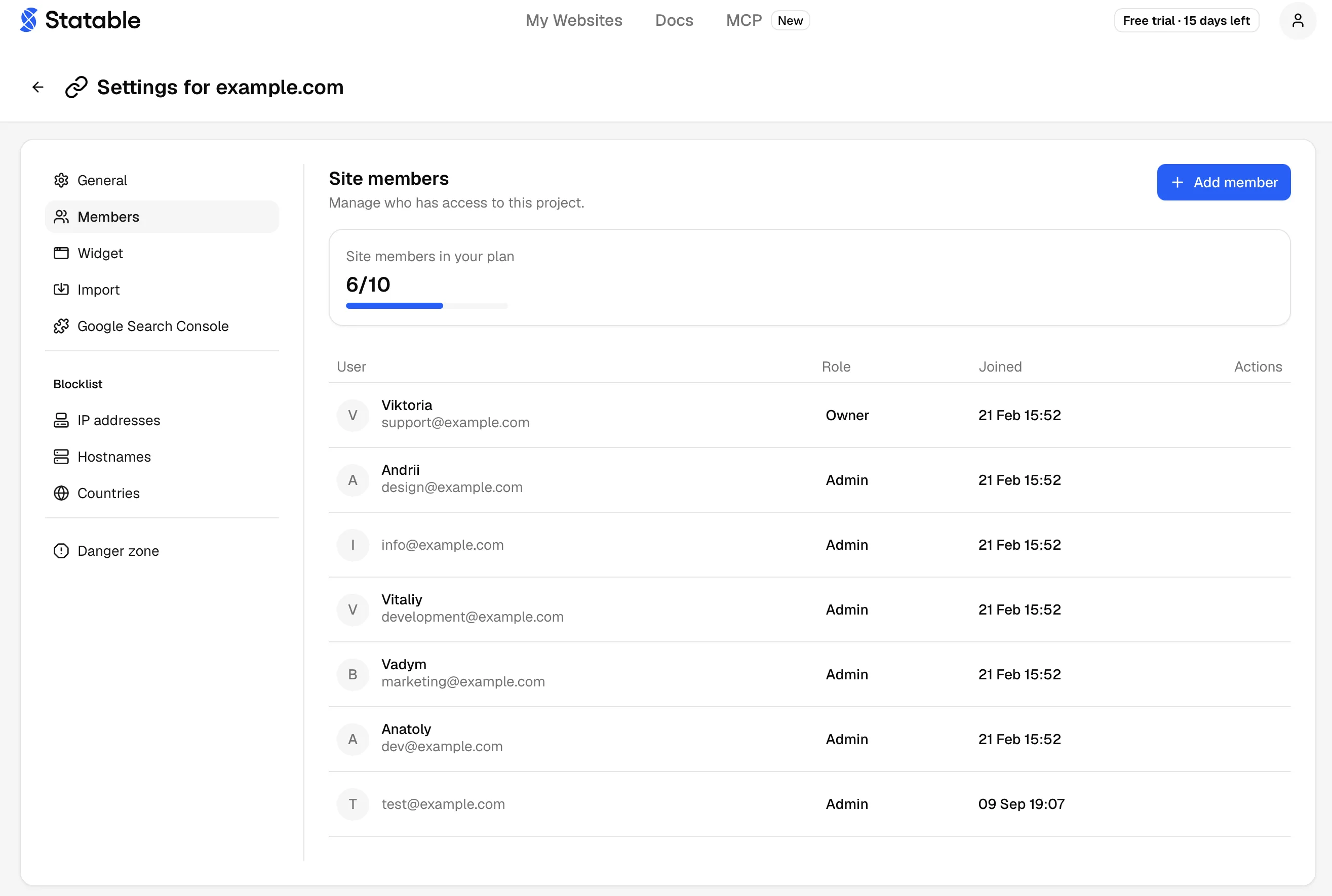The width and height of the screenshot is (1332, 896).
Task: Click the General gear icon
Action: click(x=61, y=181)
